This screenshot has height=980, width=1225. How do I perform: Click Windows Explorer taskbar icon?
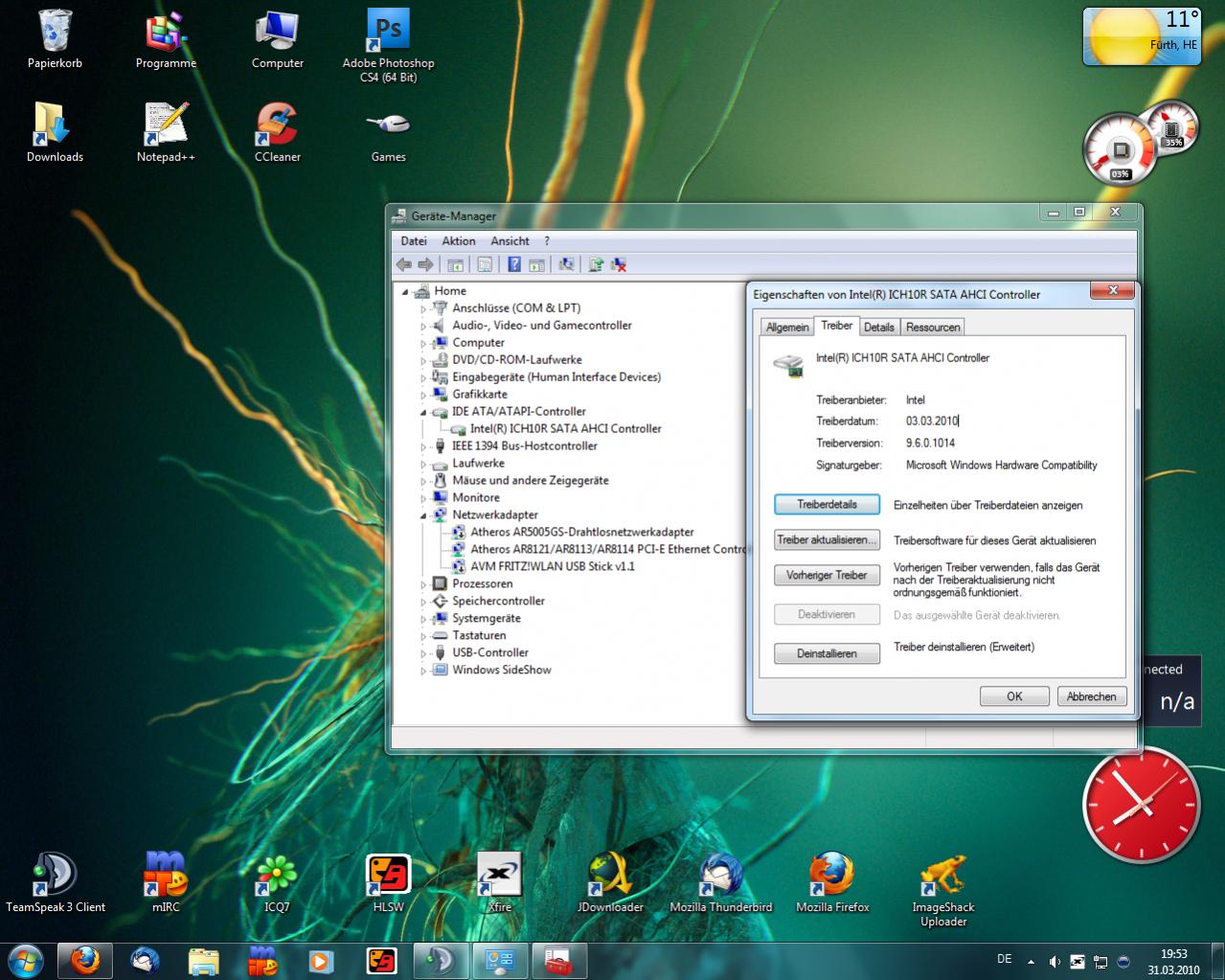204,961
